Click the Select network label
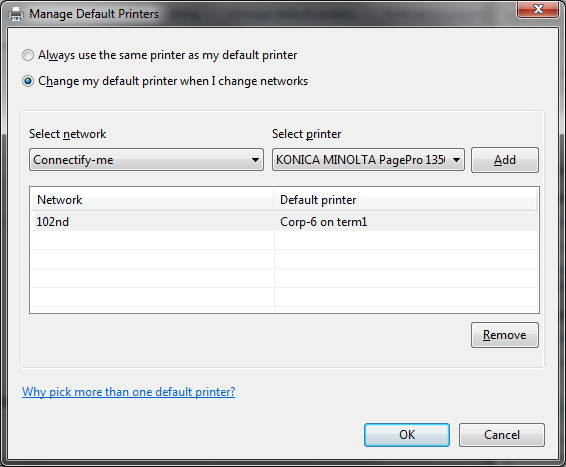Viewport: 566px width, 467px height. (68, 134)
